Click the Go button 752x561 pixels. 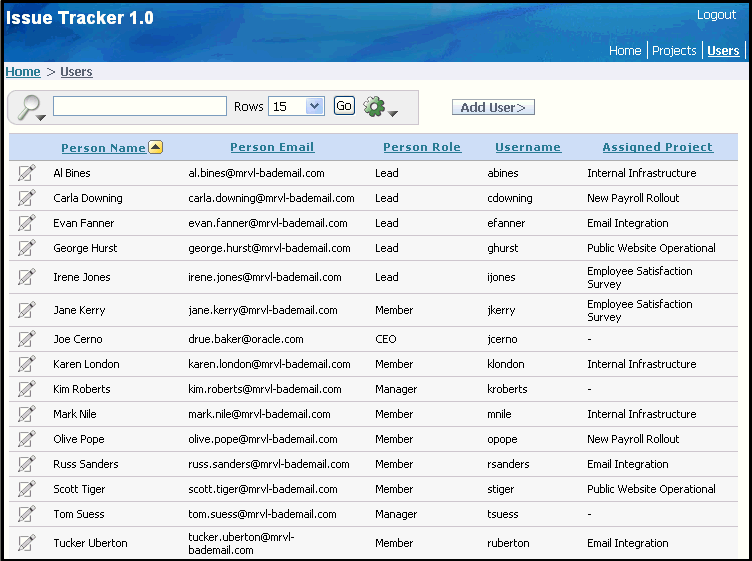[344, 106]
